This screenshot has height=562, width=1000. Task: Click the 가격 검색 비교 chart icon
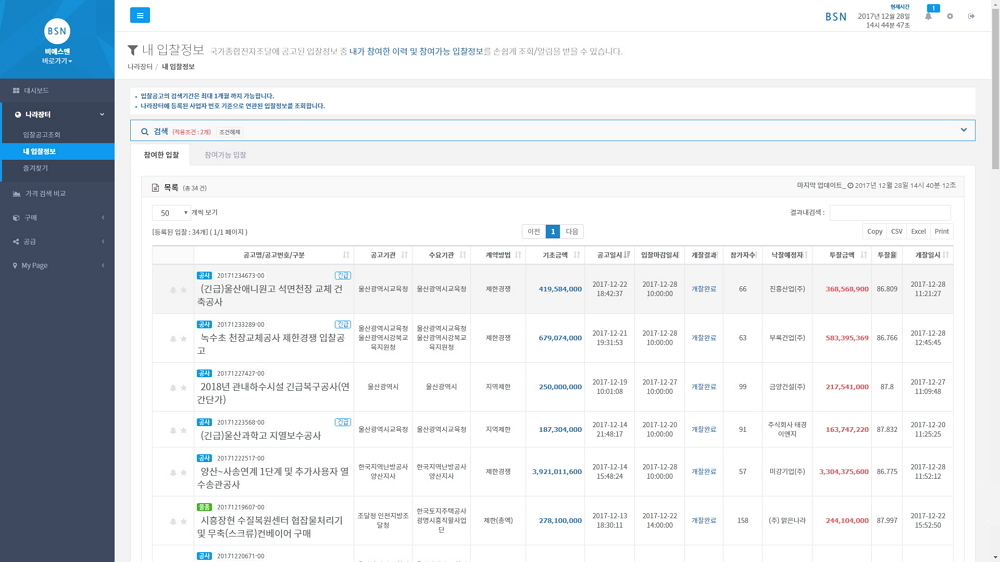(x=17, y=193)
